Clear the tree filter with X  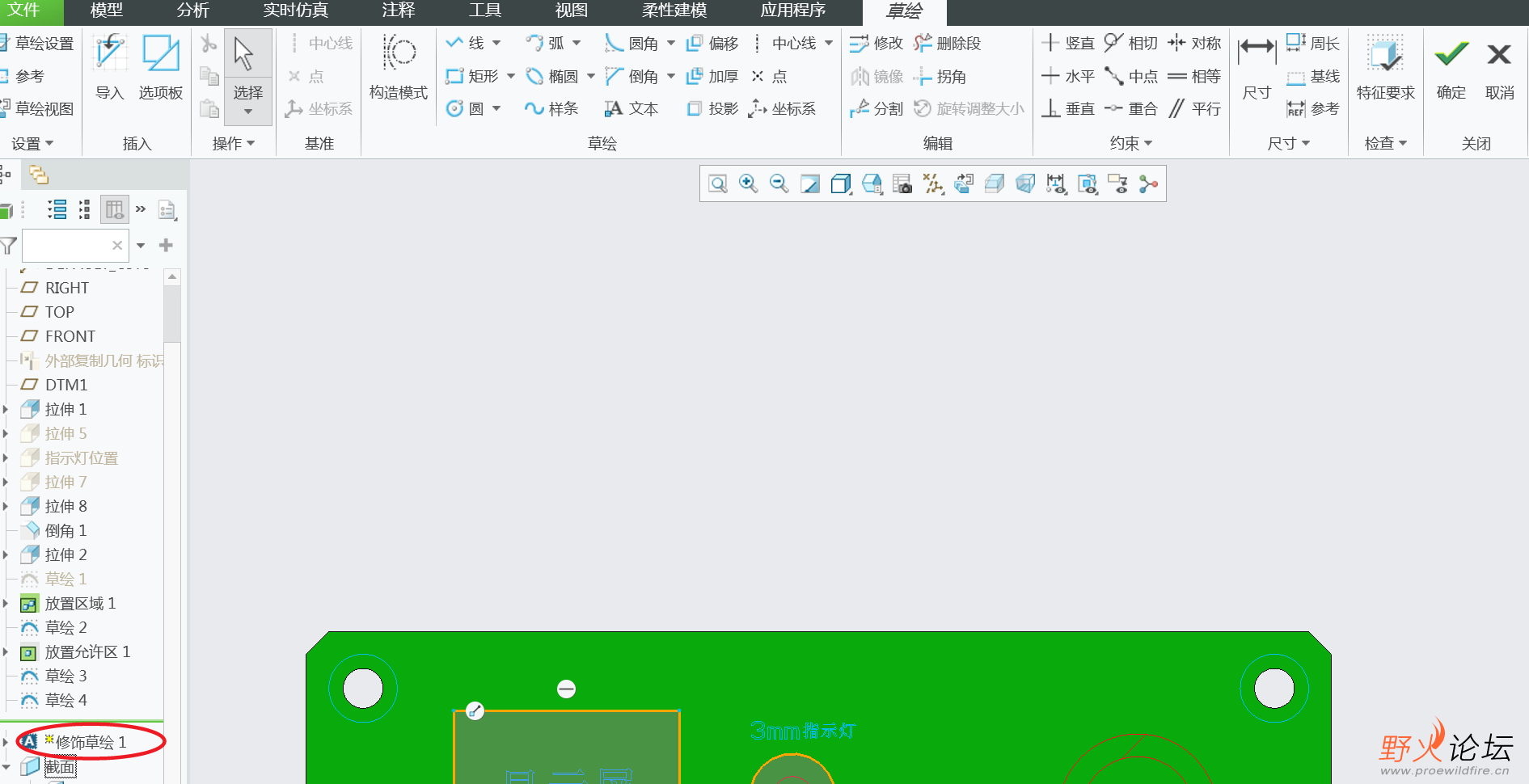[117, 245]
